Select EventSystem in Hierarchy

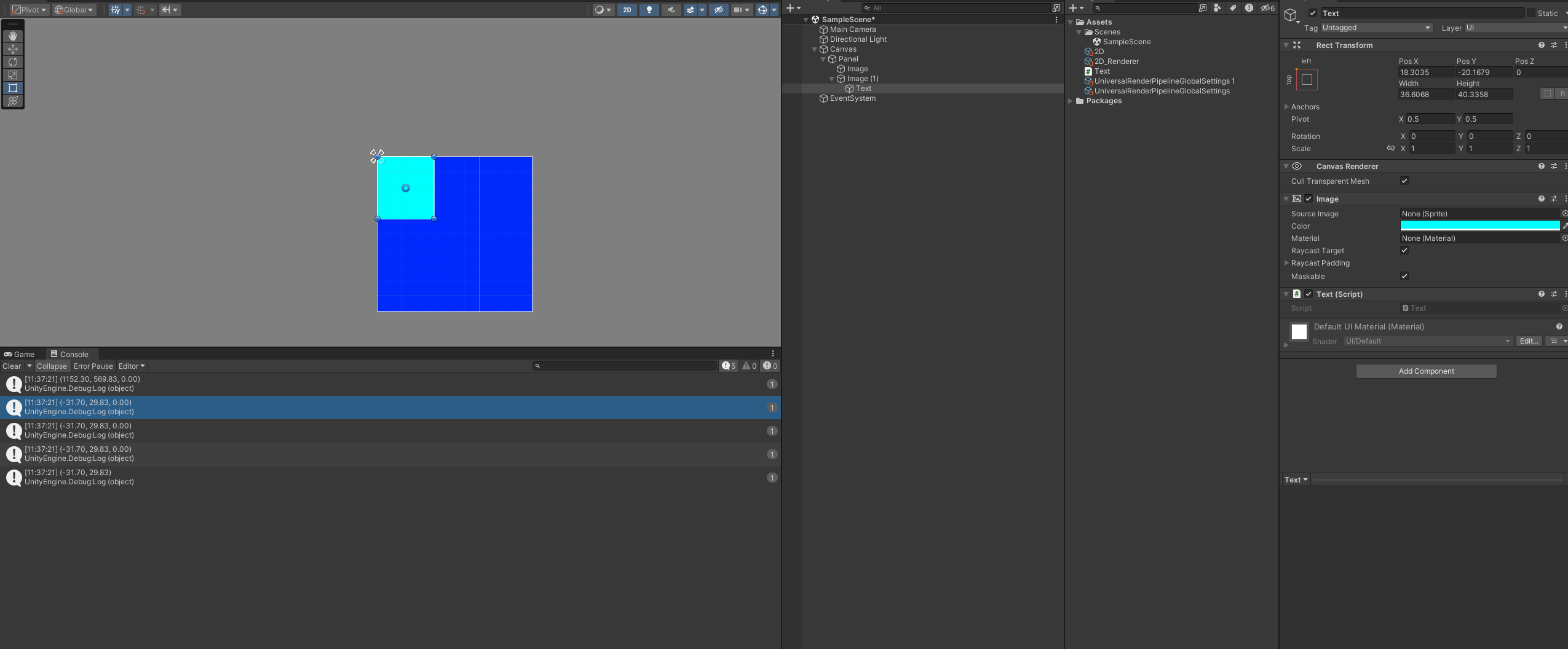852,98
